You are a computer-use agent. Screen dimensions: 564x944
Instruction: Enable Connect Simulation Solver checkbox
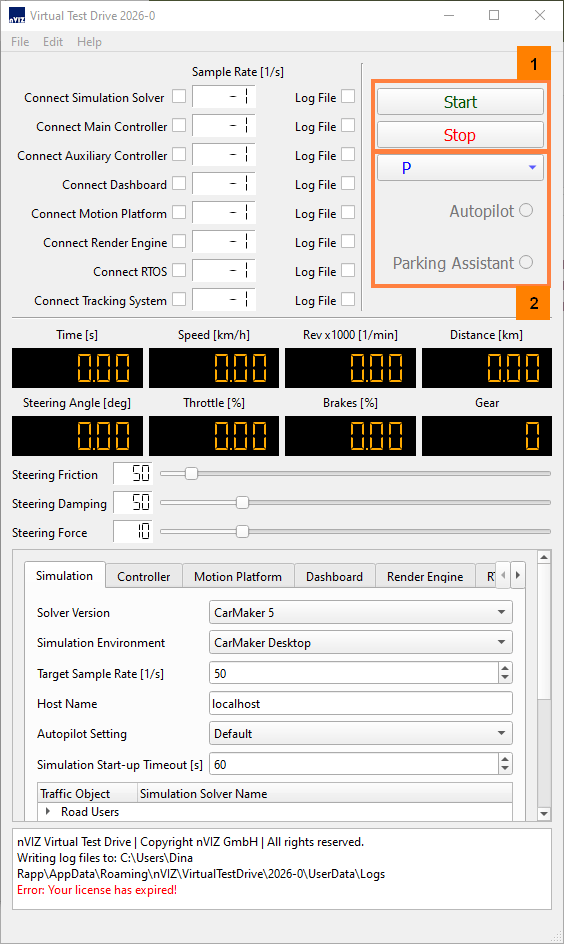click(179, 96)
